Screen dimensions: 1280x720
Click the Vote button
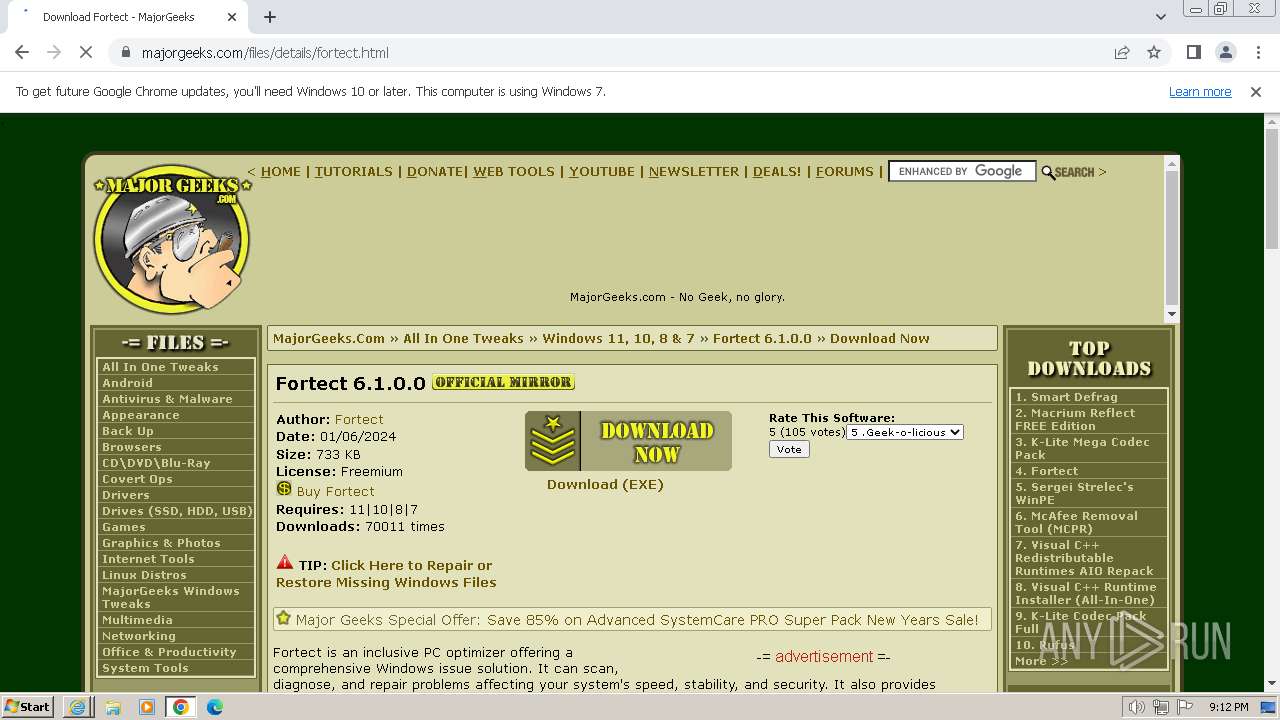(789, 450)
